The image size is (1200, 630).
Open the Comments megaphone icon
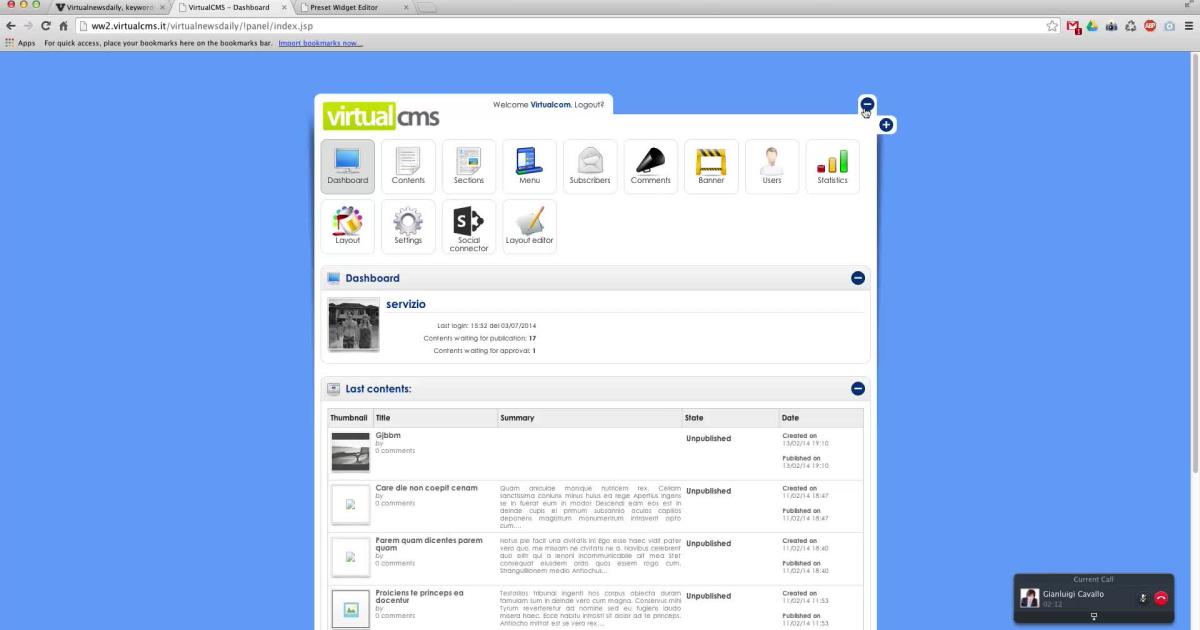pyautogui.click(x=650, y=165)
